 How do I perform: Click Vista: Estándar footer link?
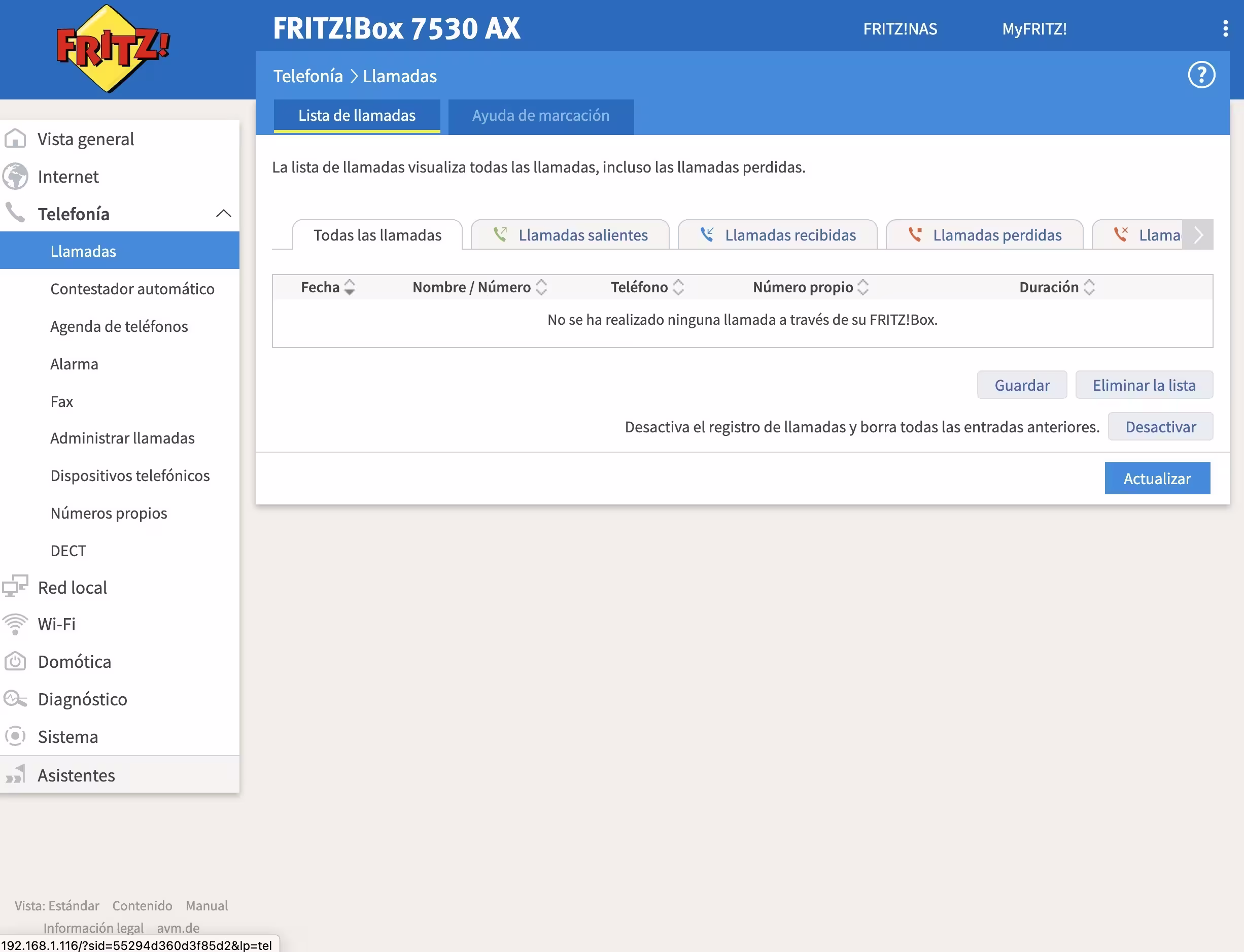coord(57,905)
